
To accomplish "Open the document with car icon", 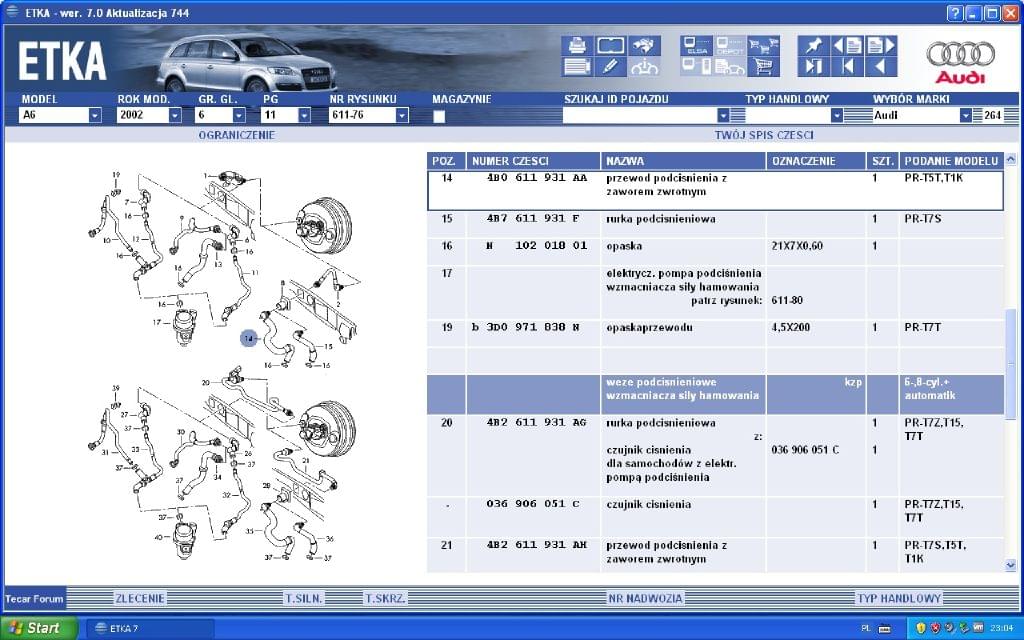I will click(729, 66).
